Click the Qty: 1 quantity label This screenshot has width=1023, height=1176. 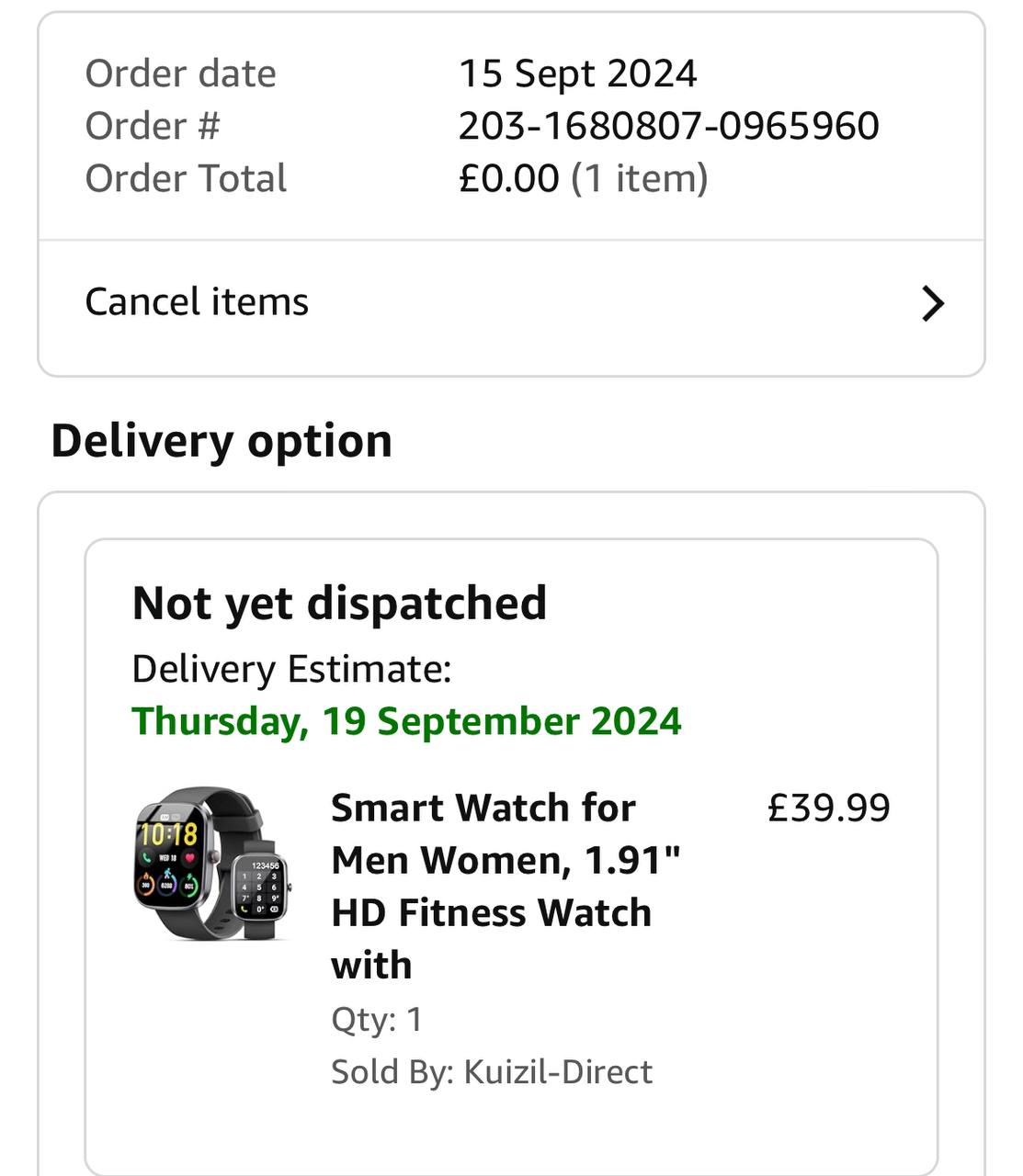[377, 1020]
